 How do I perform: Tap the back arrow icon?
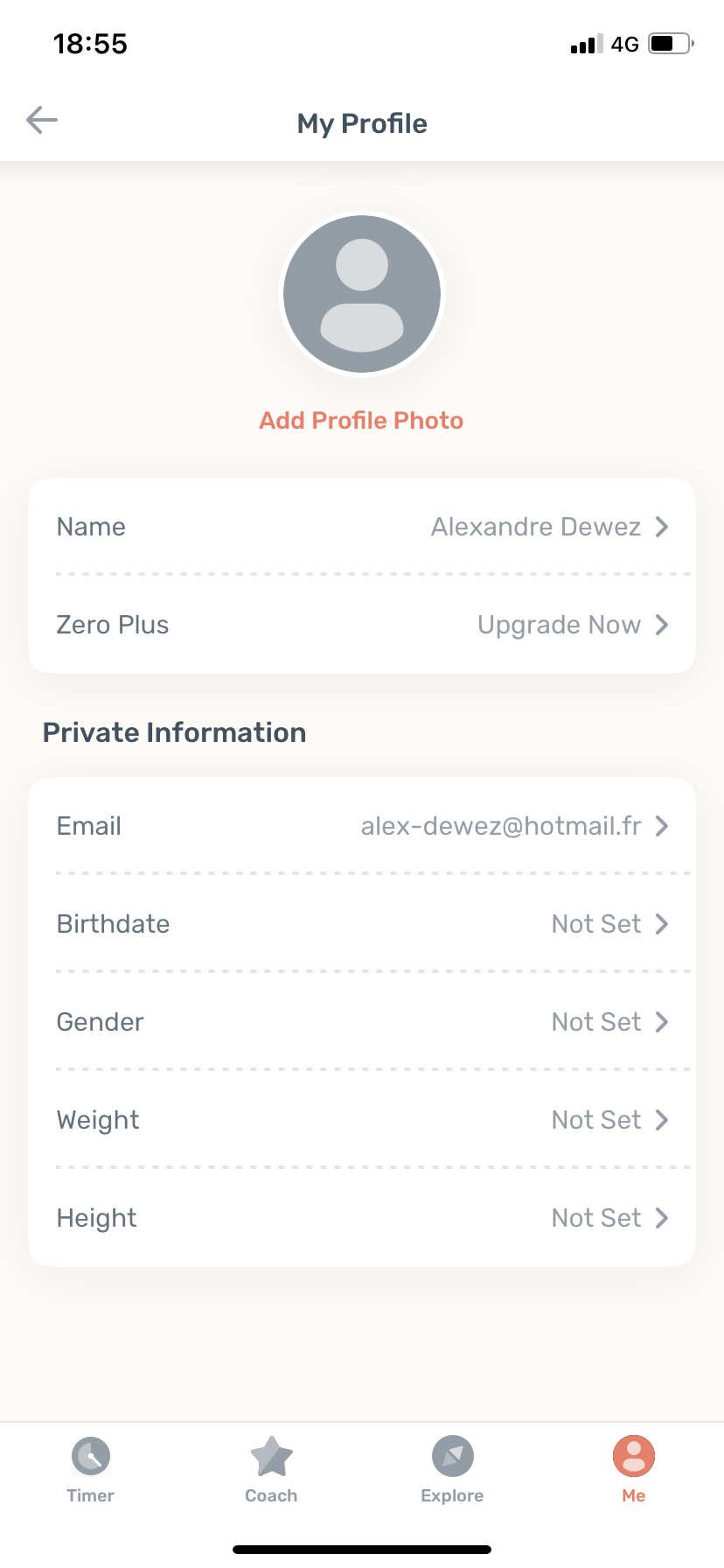pyautogui.click(x=42, y=120)
